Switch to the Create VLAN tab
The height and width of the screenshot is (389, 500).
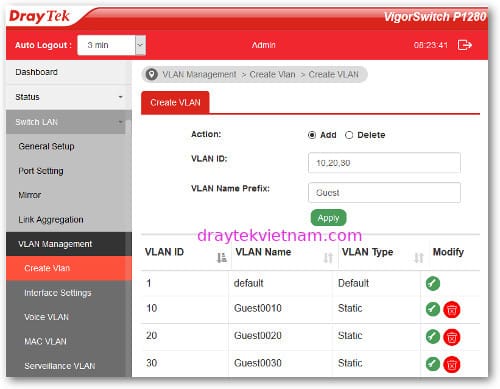pyautogui.click(x=175, y=102)
